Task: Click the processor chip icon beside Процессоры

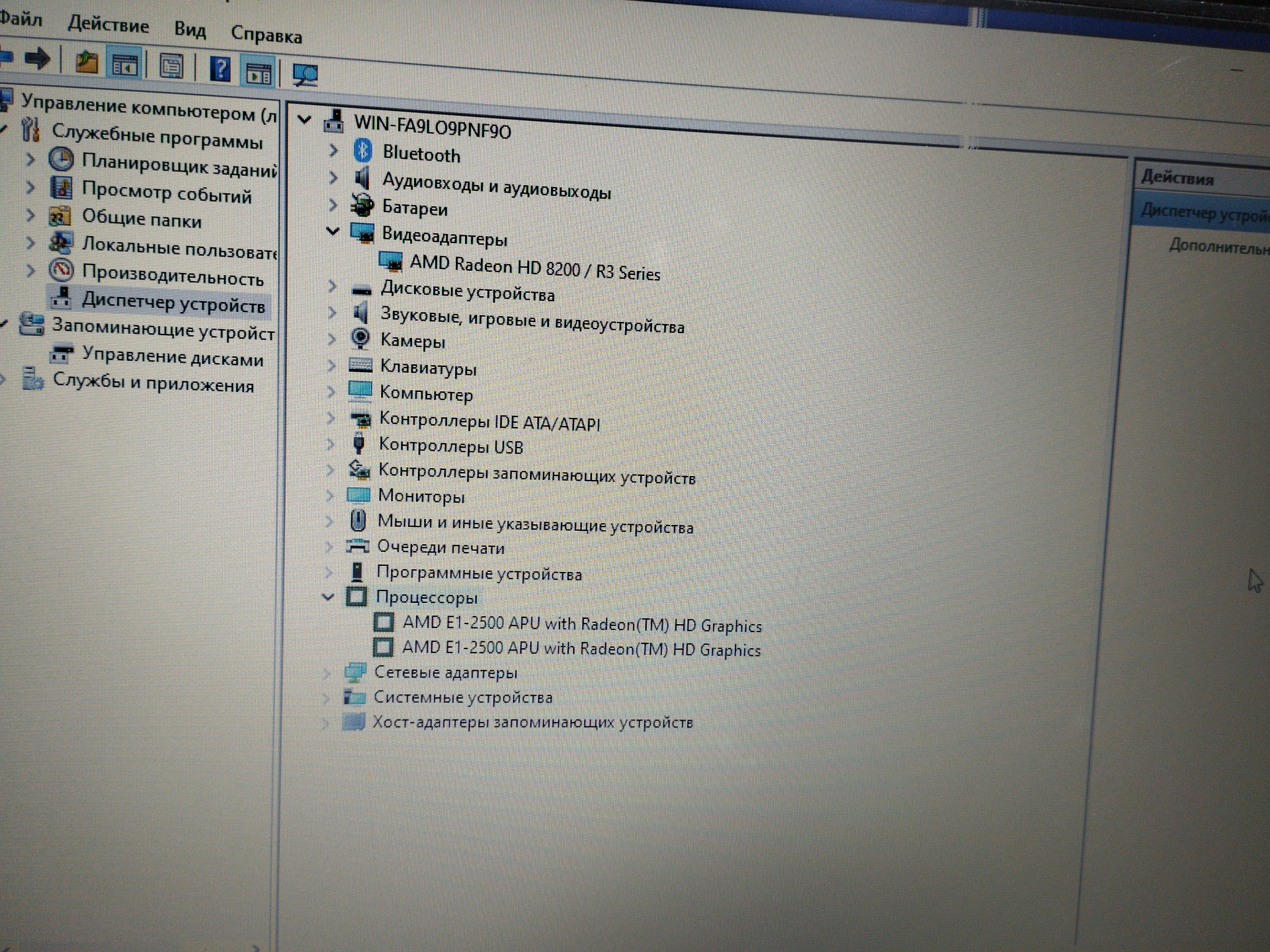Action: pyautogui.click(x=356, y=596)
